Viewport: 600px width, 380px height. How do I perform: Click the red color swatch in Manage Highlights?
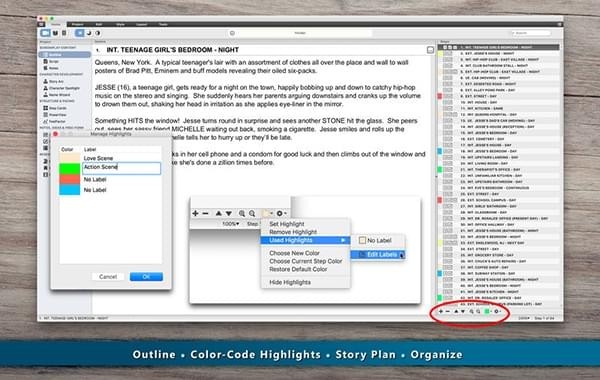(70, 179)
